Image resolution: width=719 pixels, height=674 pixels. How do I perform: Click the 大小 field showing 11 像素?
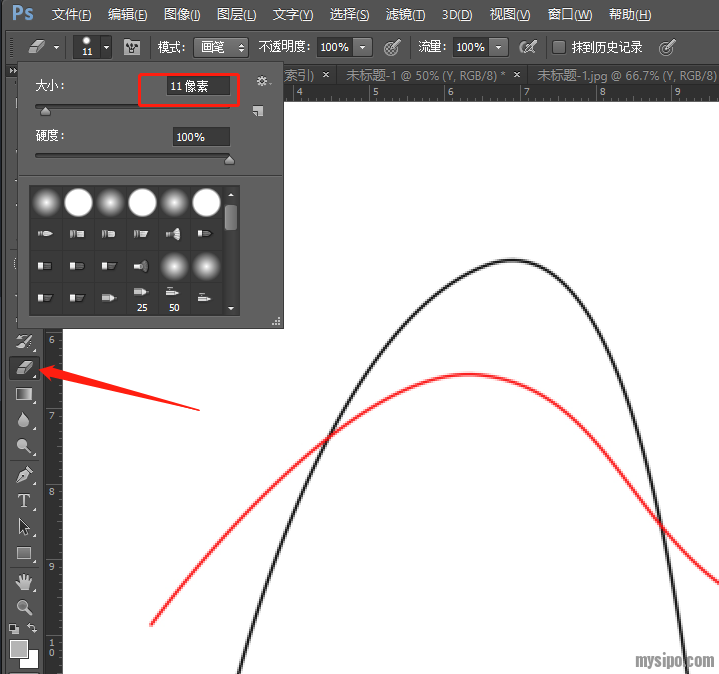tap(199, 87)
